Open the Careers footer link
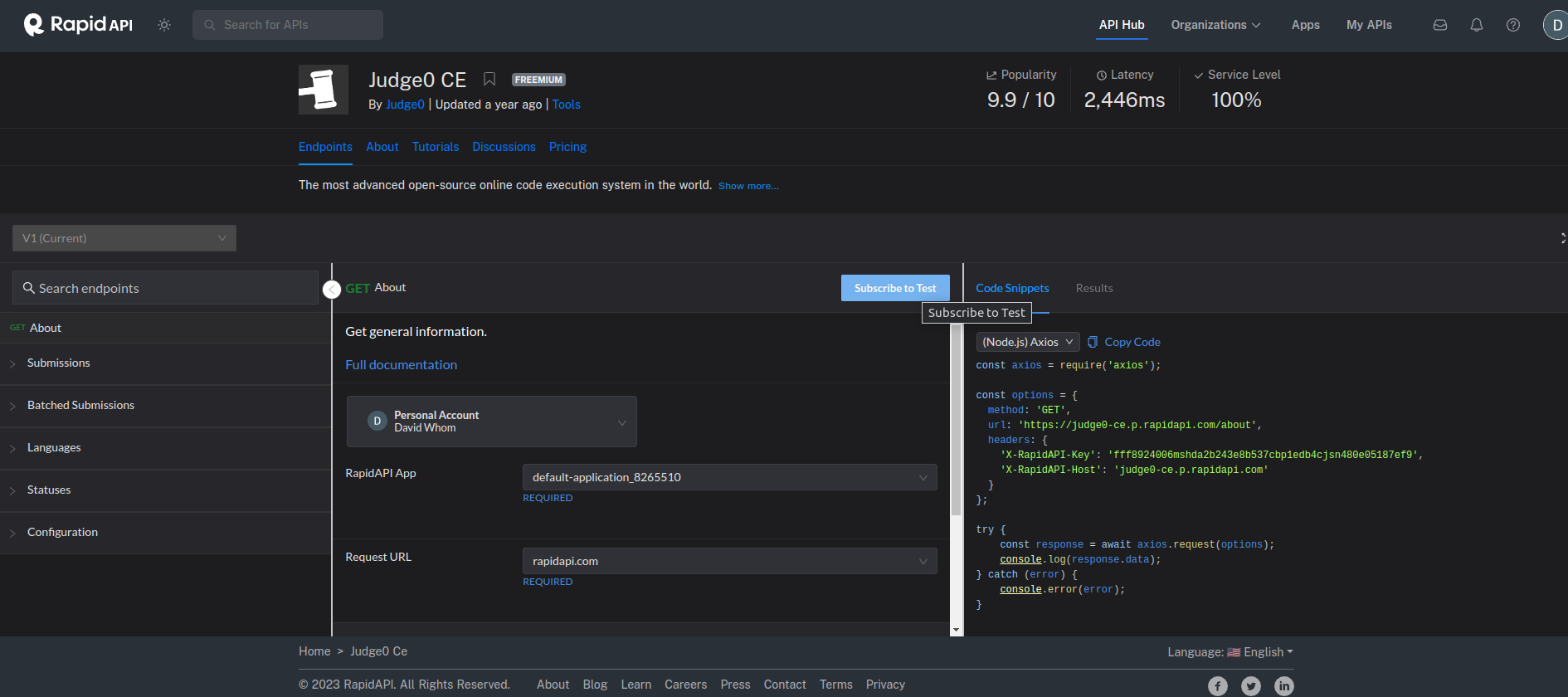The width and height of the screenshot is (1568, 697). (685, 685)
